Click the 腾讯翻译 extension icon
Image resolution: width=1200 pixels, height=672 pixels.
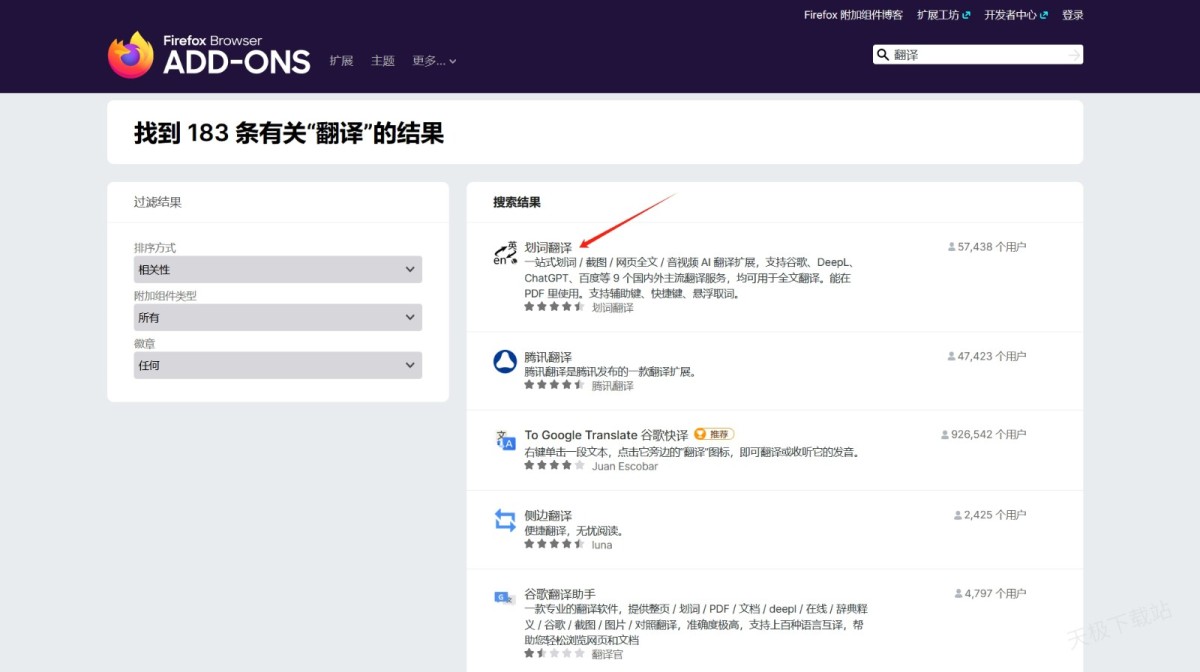(505, 362)
